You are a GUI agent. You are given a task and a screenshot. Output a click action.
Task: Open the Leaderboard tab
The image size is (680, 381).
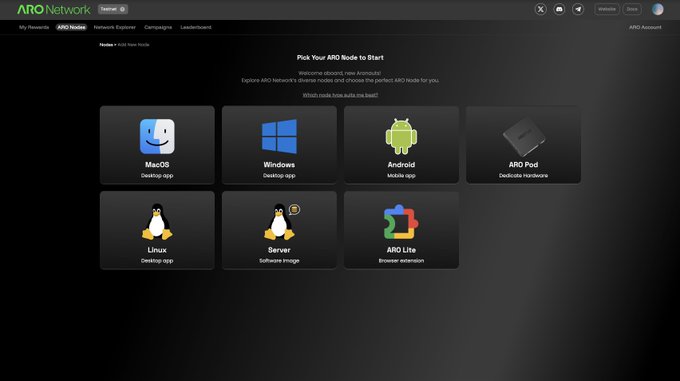[196, 27]
